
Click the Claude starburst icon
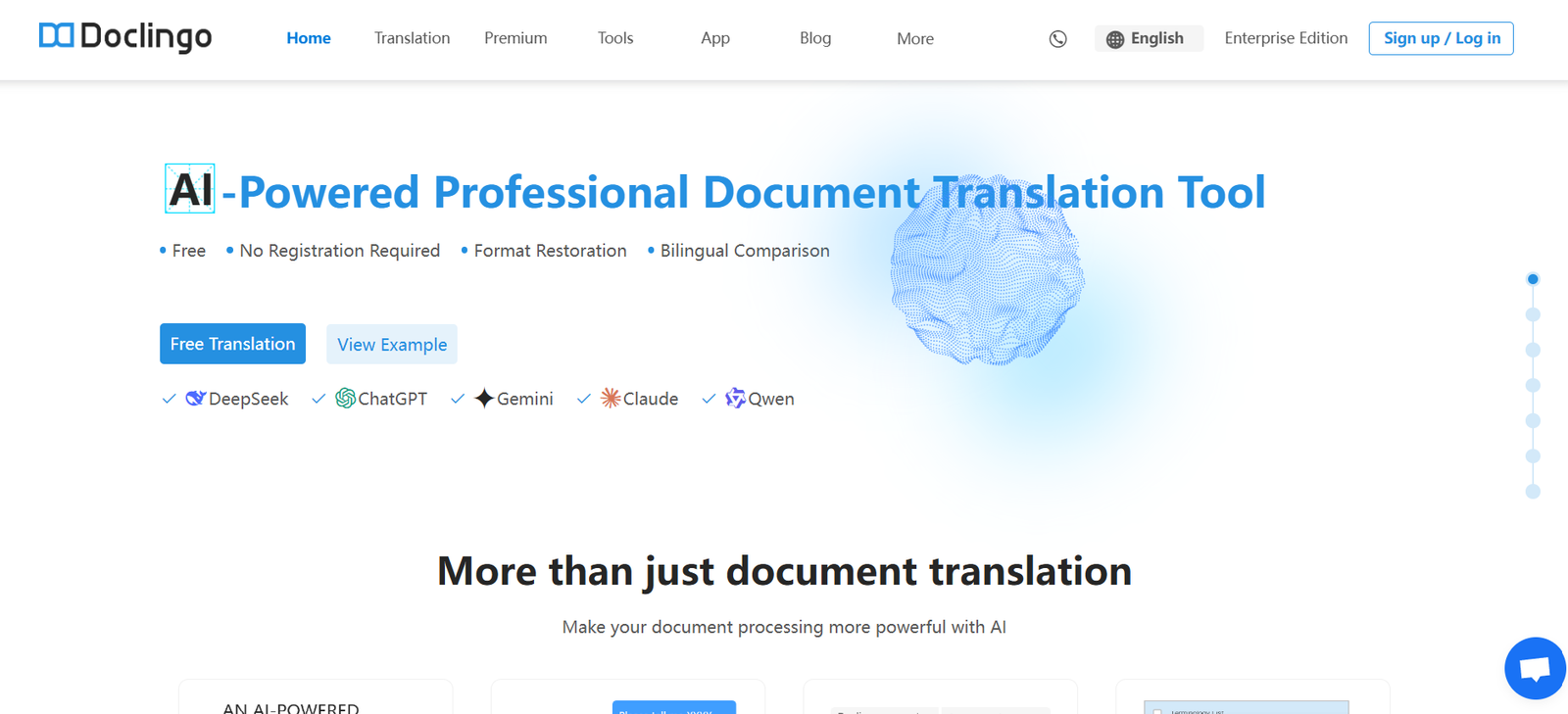point(611,399)
